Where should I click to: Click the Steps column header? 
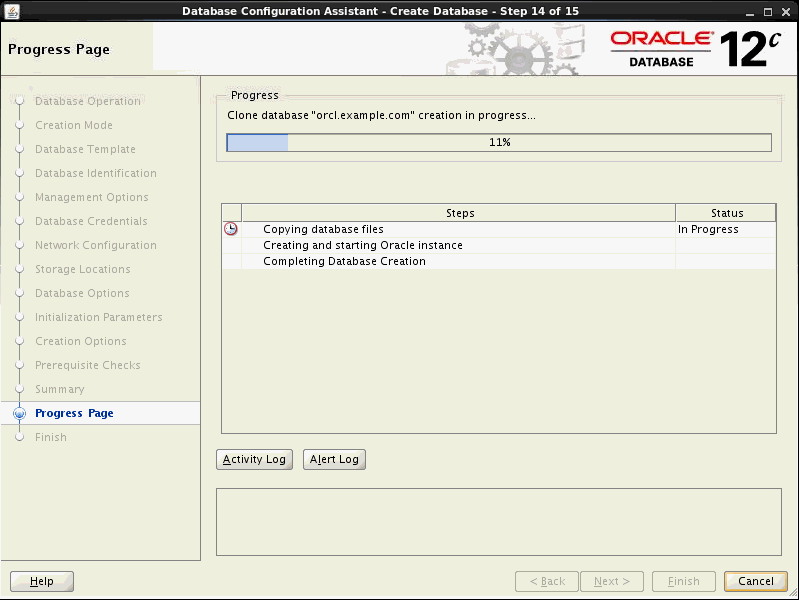(459, 213)
